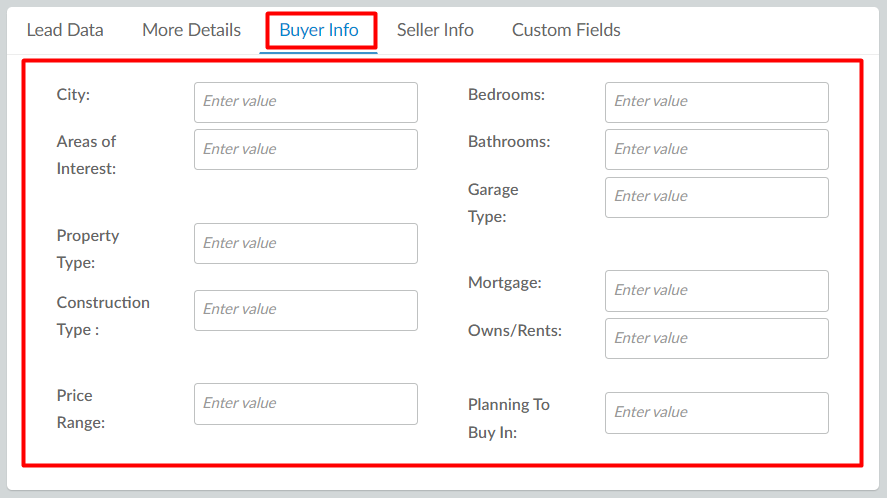Go to the Seller Info tab

click(435, 30)
